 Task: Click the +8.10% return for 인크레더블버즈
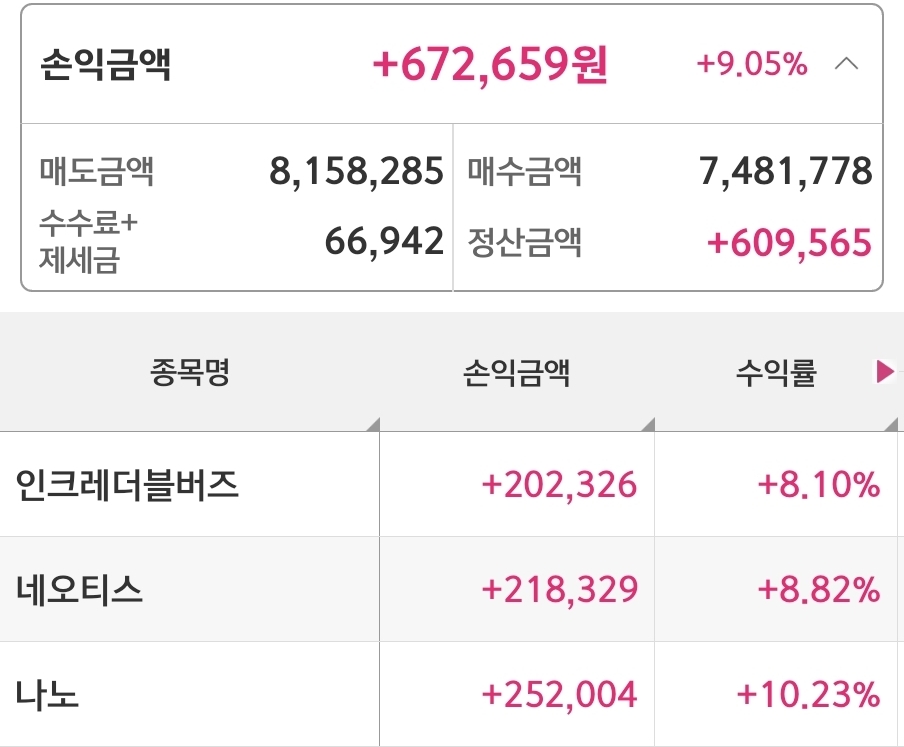[x=819, y=485]
